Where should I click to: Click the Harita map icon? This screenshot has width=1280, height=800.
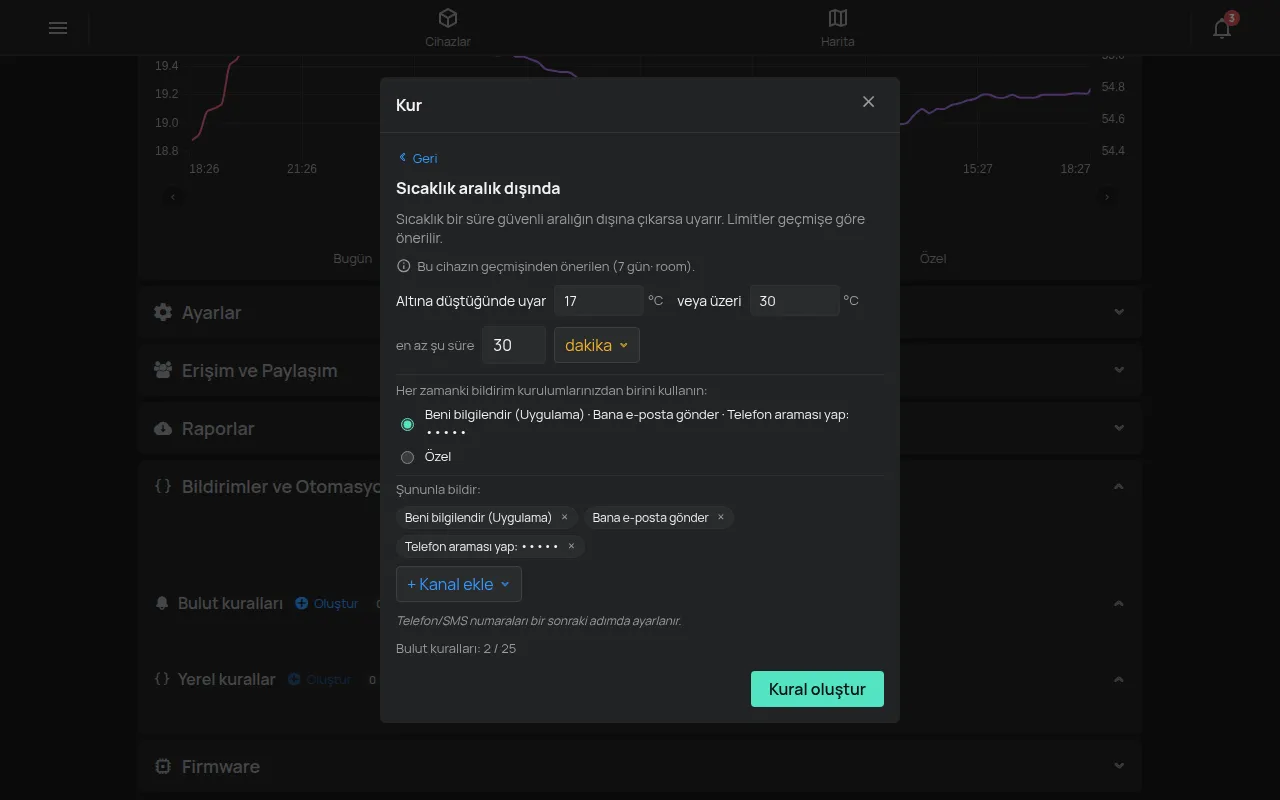coord(838,18)
